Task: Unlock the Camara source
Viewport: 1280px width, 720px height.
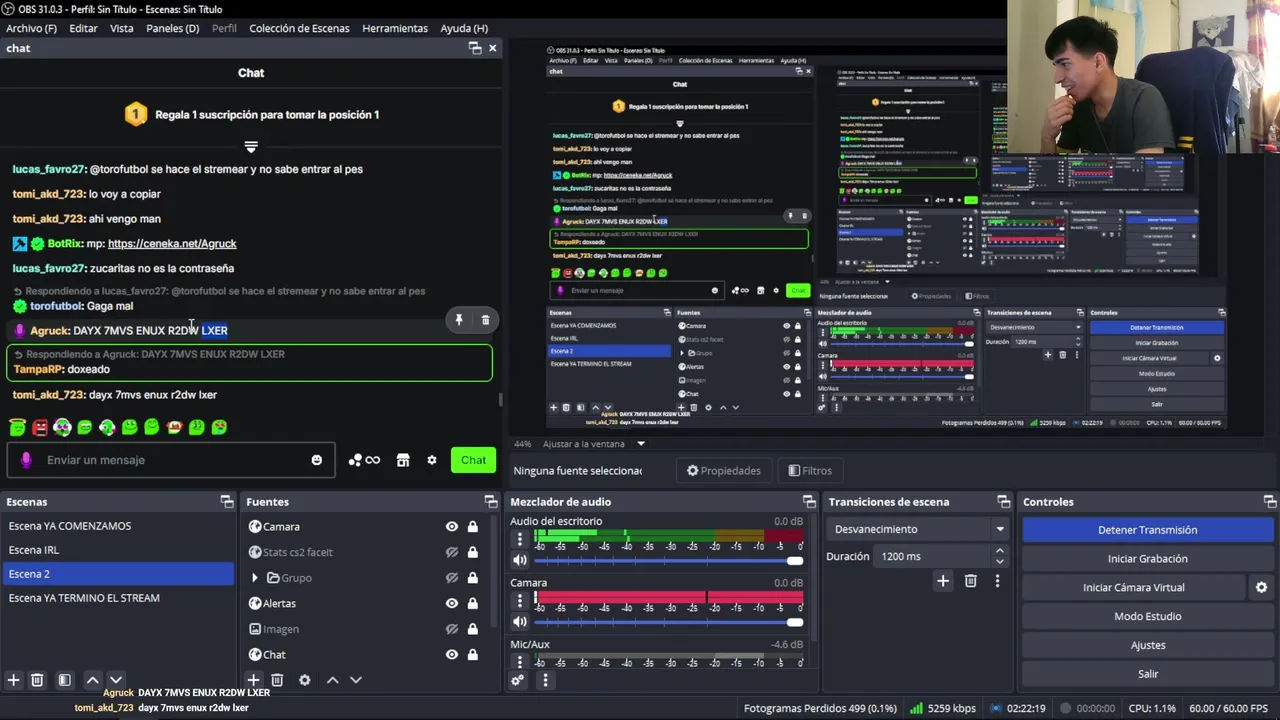Action: 473,527
